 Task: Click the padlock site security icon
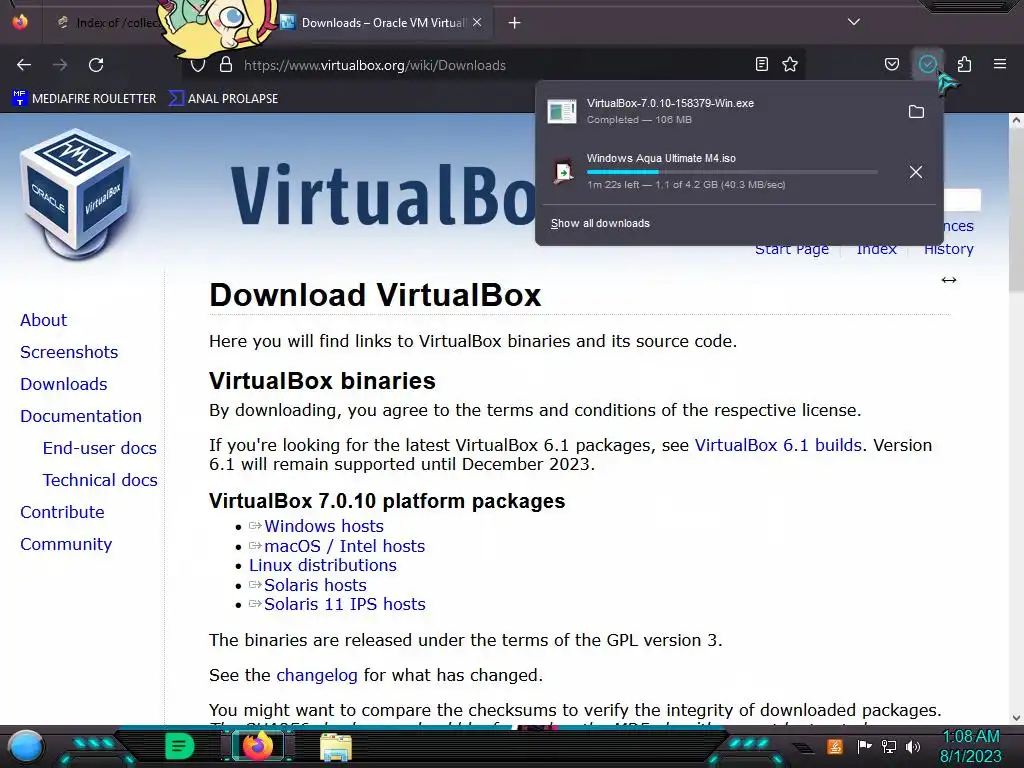click(226, 65)
